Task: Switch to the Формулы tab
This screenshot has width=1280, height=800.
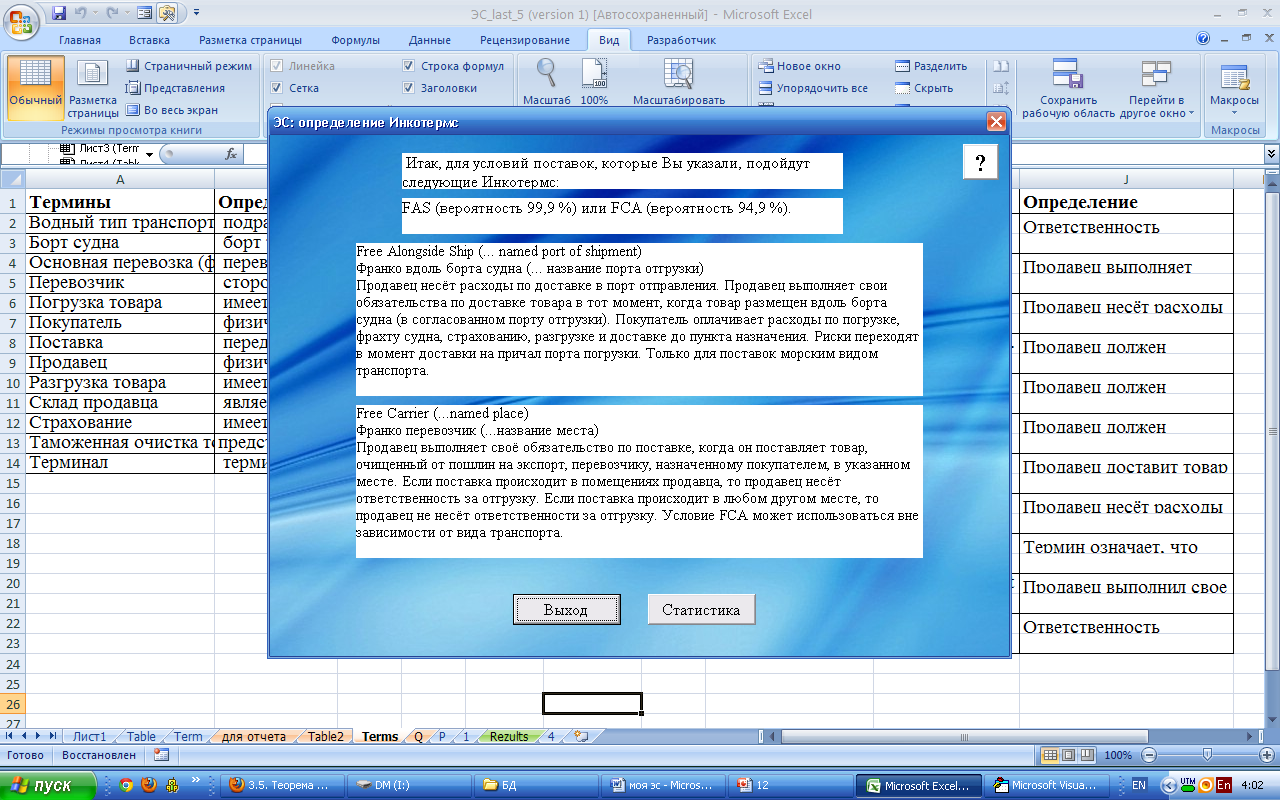Action: click(355, 40)
